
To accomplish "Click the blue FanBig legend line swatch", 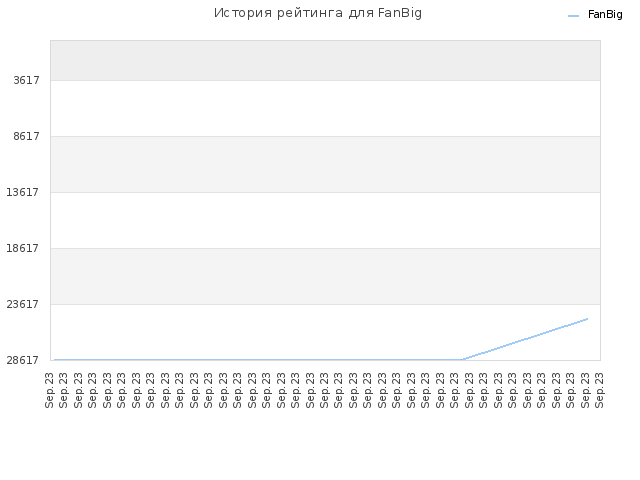I will [573, 16].
